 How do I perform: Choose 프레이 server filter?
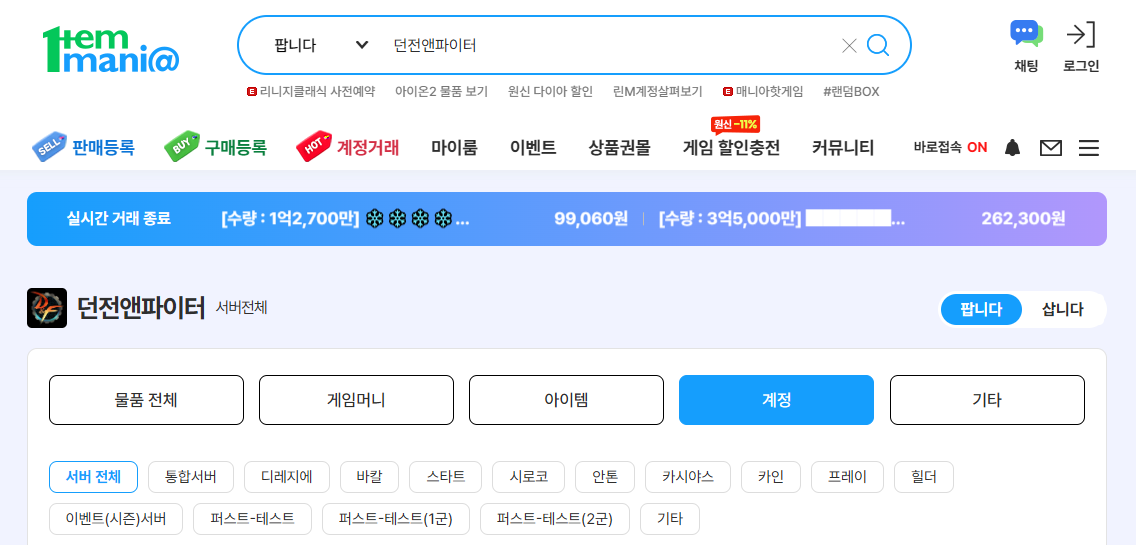[848, 477]
